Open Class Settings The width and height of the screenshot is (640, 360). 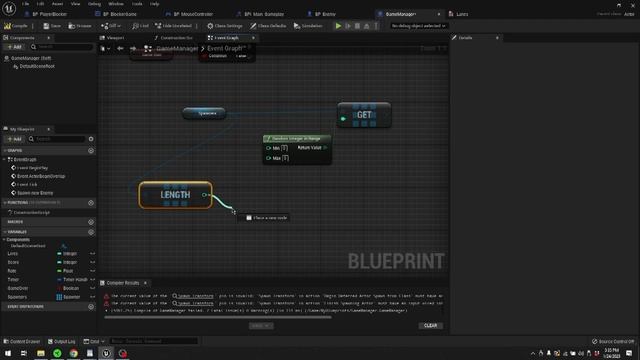pyautogui.click(x=224, y=26)
